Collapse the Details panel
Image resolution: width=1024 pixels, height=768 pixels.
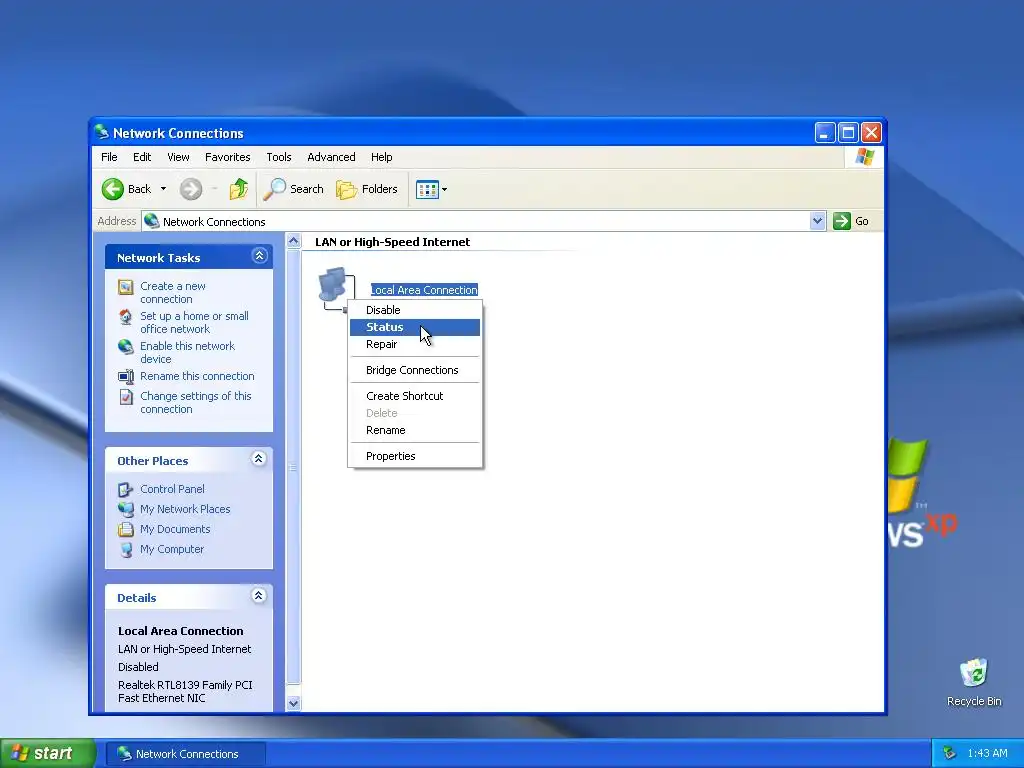pos(259,596)
